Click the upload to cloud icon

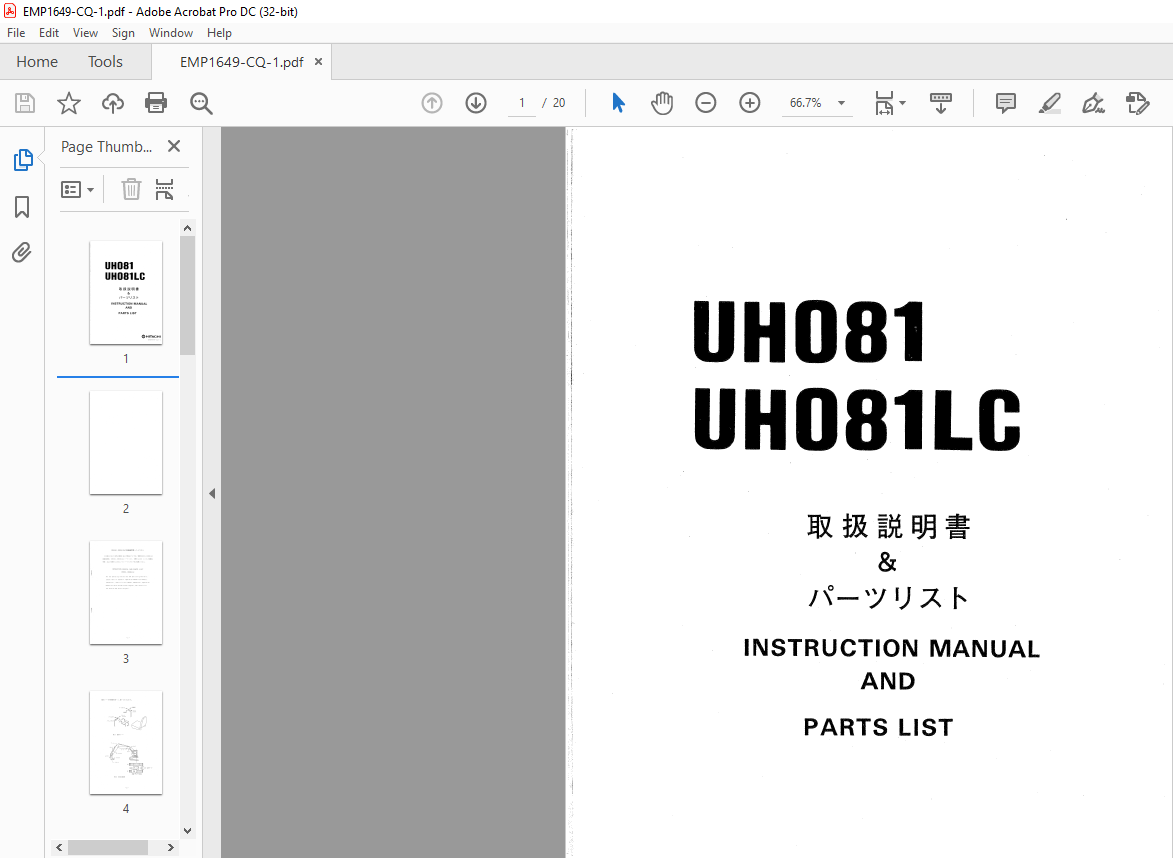coord(113,103)
